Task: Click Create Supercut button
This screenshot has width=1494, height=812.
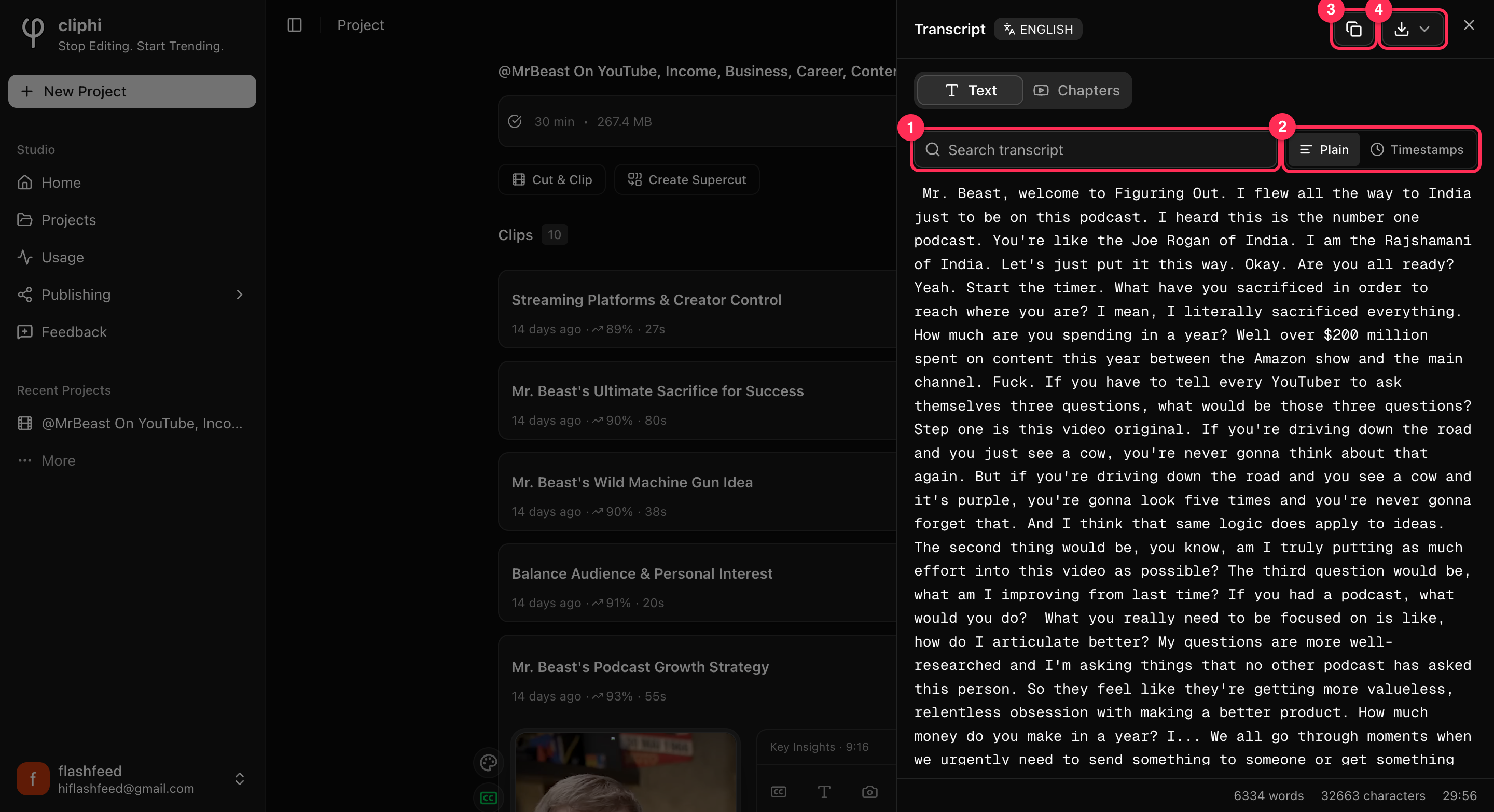Action: coord(687,180)
